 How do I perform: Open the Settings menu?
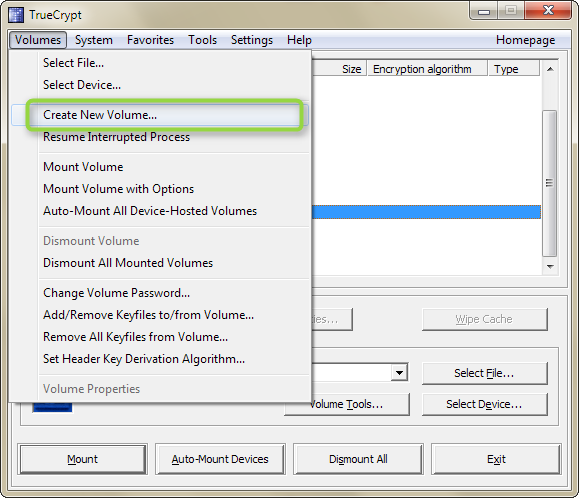coord(252,40)
